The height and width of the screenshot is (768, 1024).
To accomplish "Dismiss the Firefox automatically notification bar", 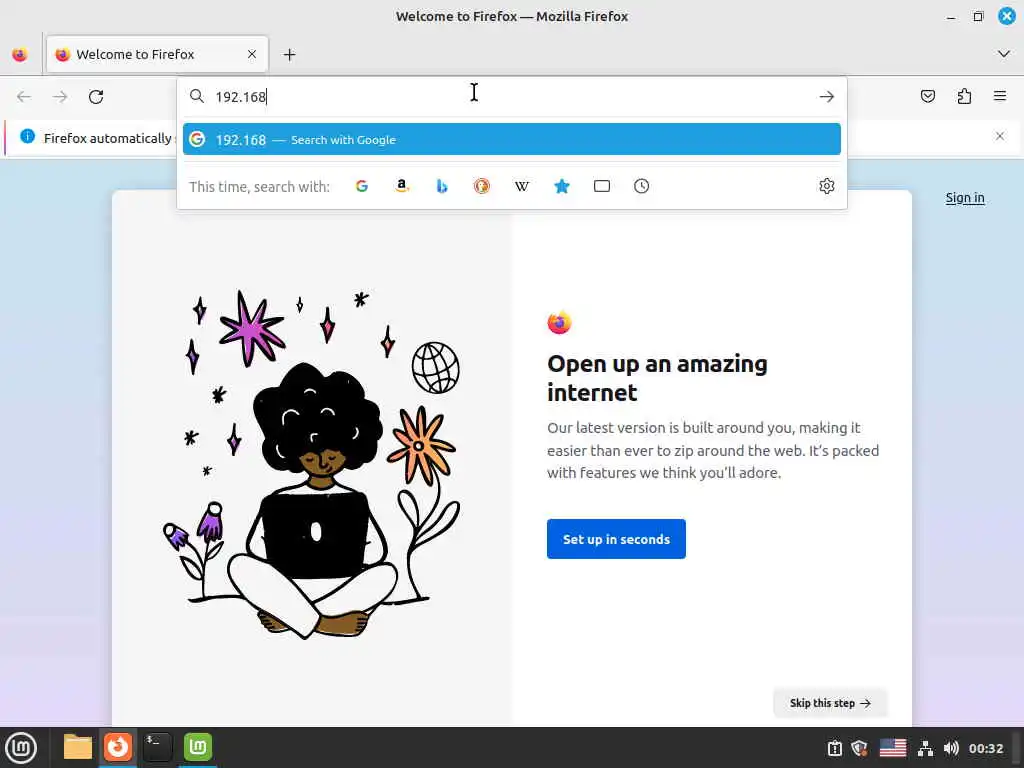I will (x=1000, y=136).
